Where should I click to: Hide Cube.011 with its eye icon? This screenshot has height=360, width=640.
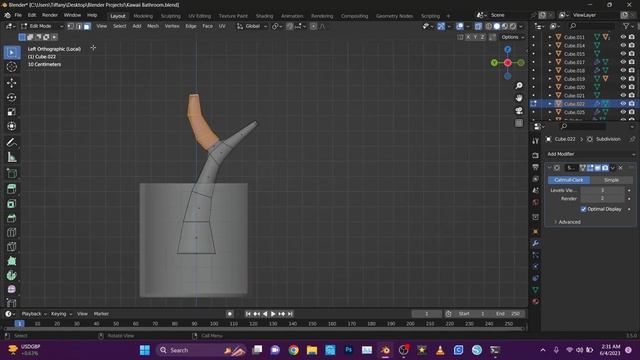coord(623,37)
